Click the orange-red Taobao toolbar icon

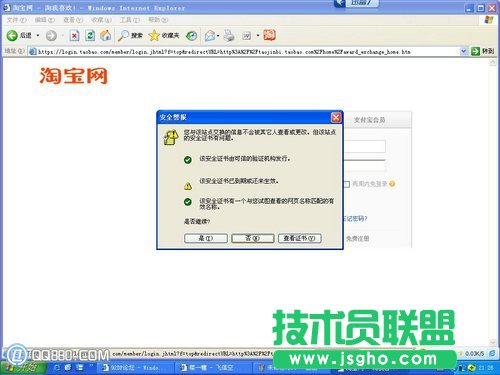pos(269,35)
